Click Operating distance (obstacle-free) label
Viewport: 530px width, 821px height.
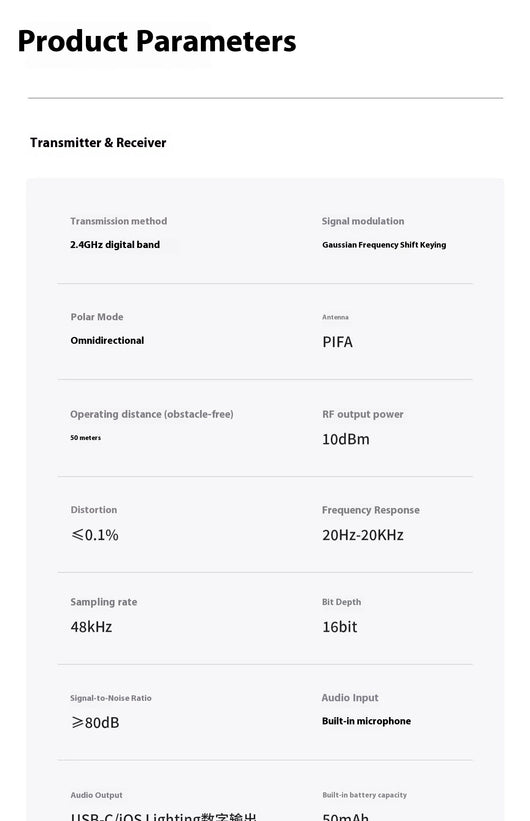tap(152, 414)
